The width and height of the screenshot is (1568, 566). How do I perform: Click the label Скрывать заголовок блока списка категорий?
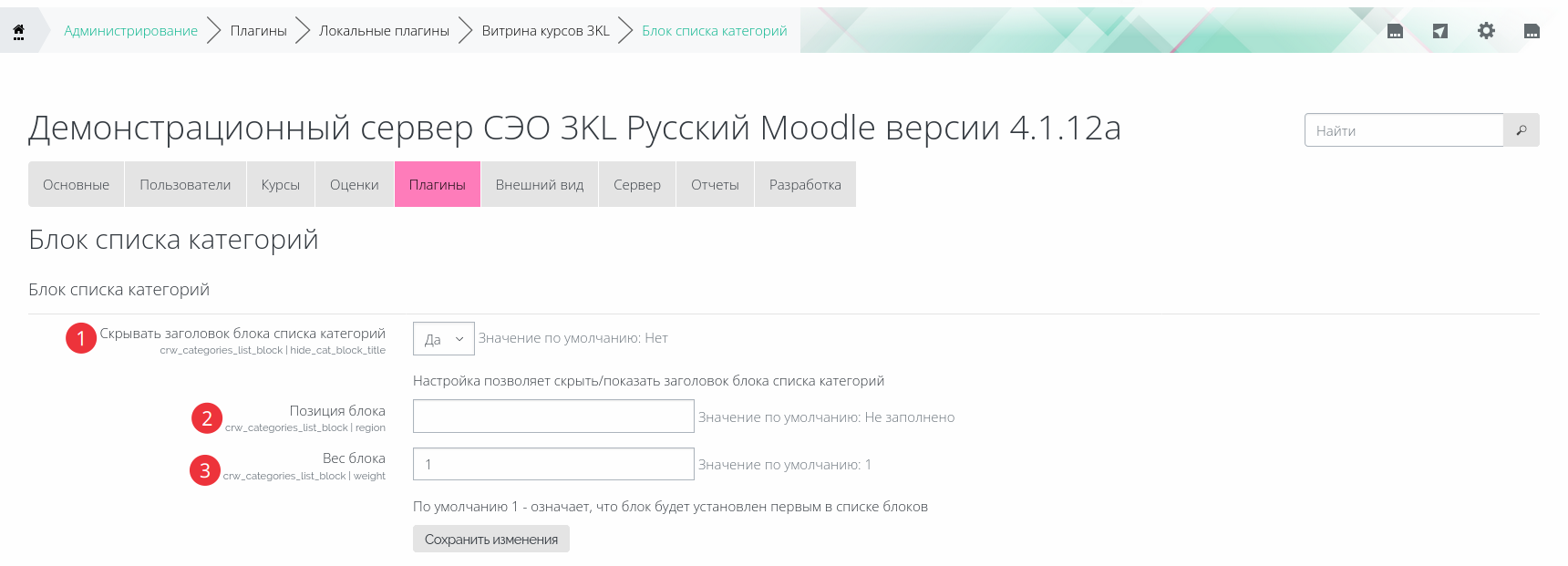click(x=242, y=334)
